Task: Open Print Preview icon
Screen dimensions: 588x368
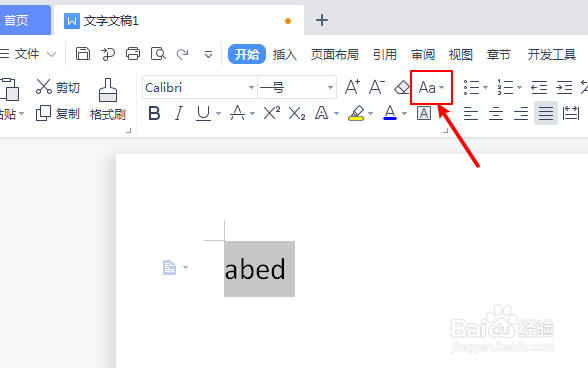Action: point(158,54)
